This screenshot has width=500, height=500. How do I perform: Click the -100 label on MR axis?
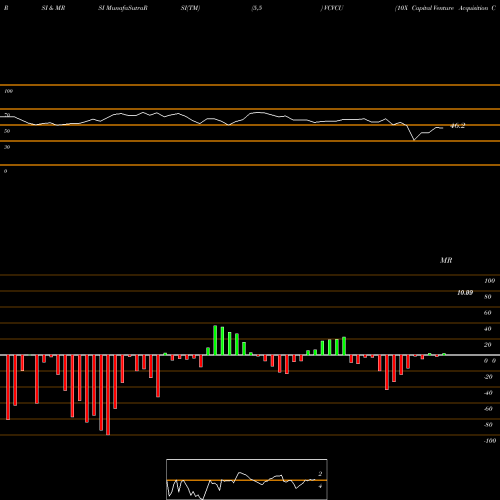click(x=490, y=441)
